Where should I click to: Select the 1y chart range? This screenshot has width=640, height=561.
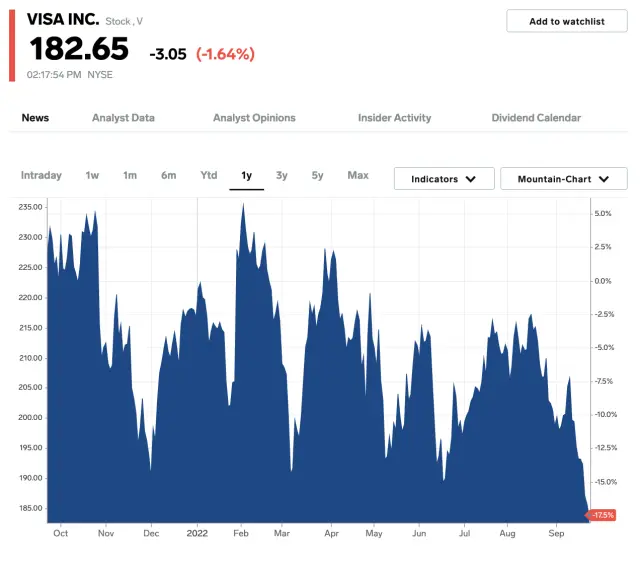pyautogui.click(x=246, y=176)
